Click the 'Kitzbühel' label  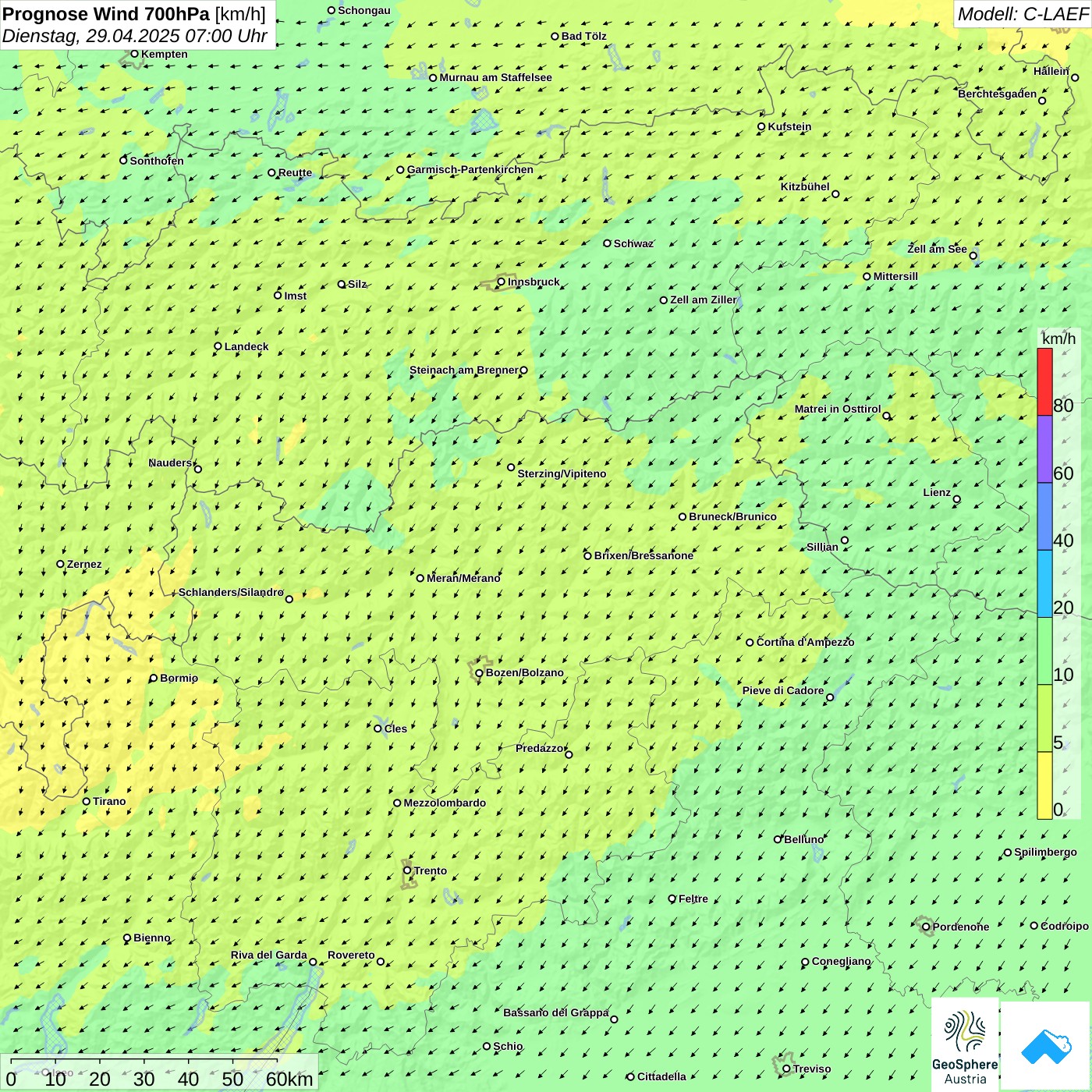[805, 186]
